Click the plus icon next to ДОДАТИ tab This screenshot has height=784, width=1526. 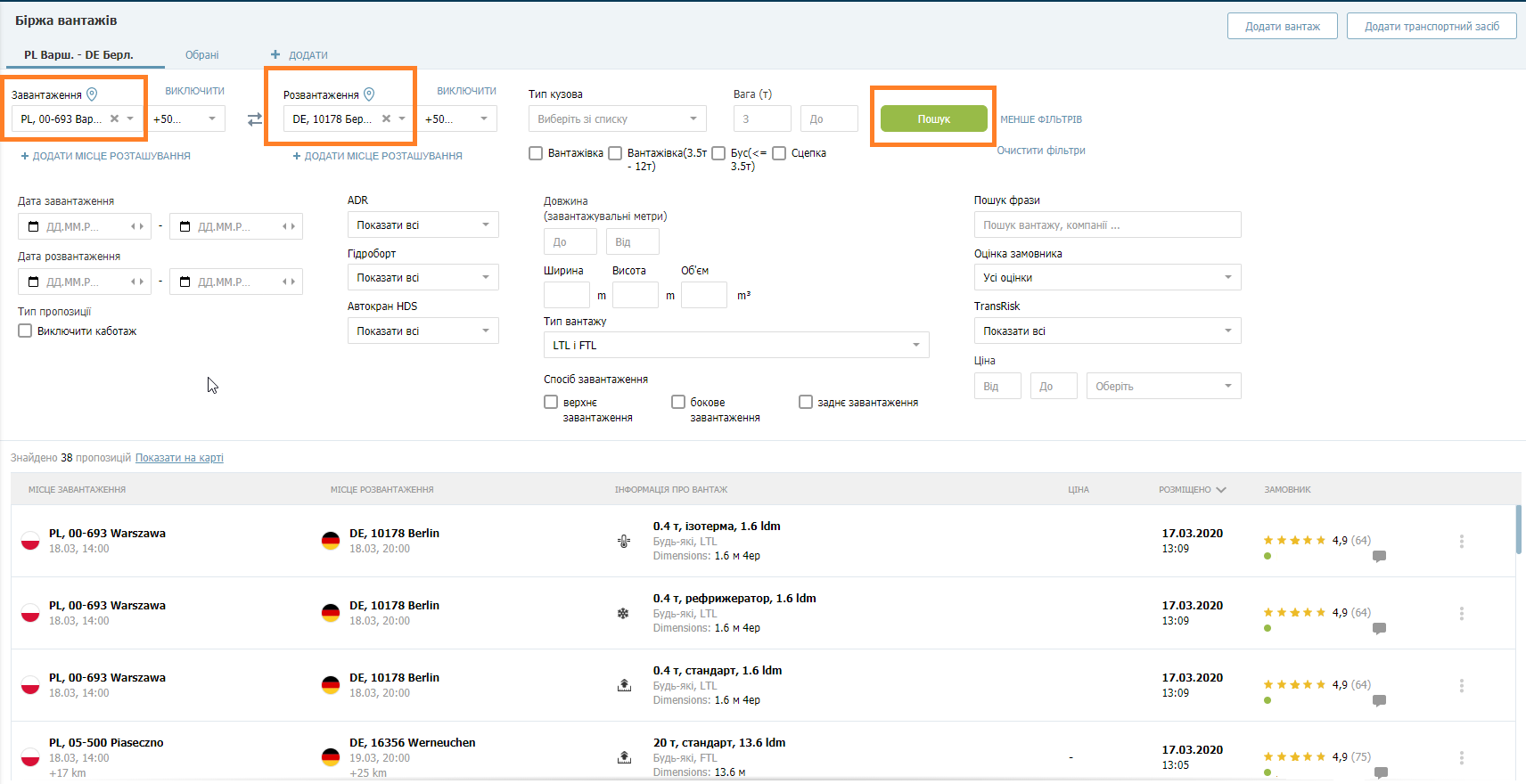tap(275, 54)
